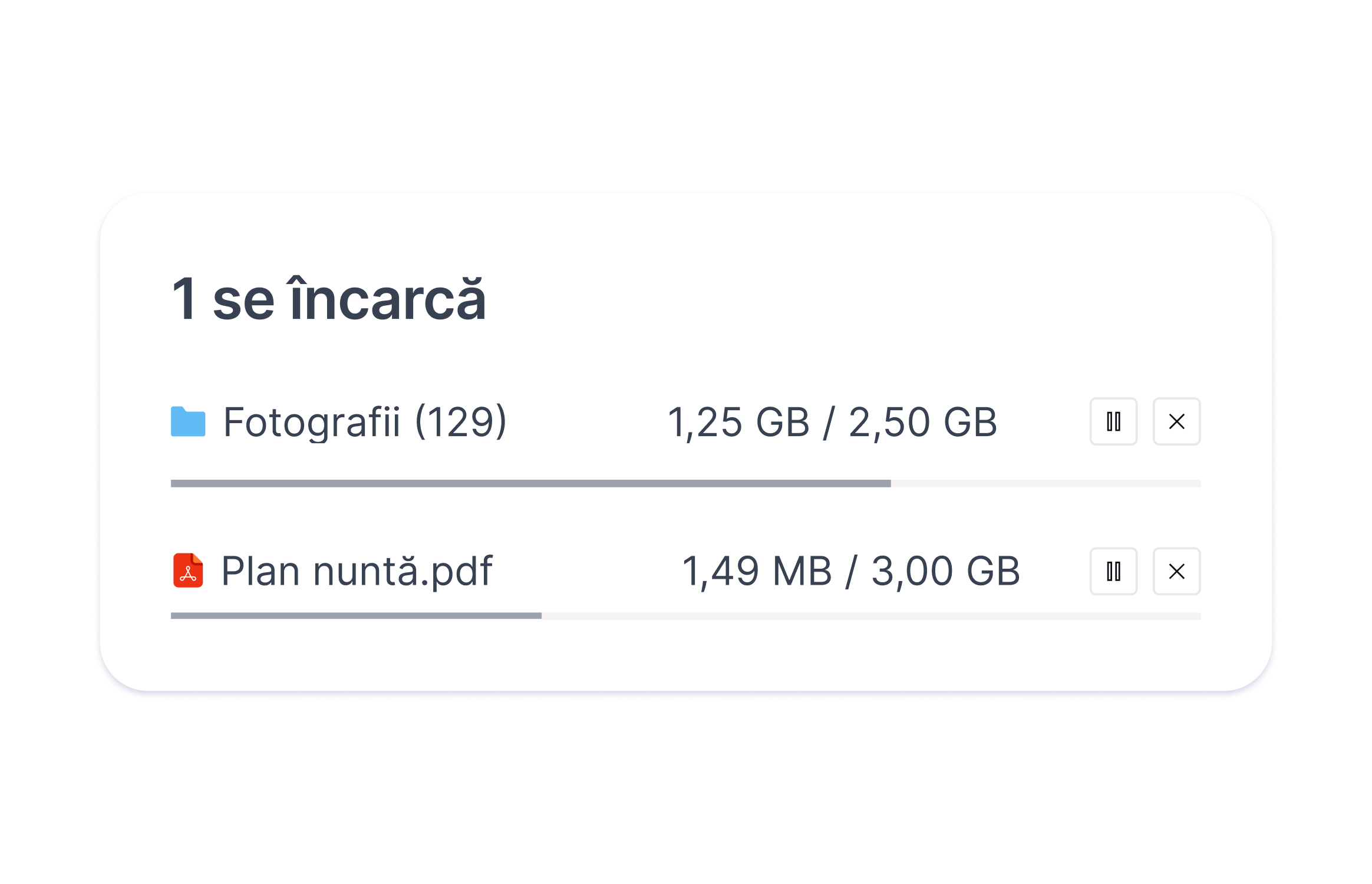The image size is (1372, 884).
Task: Click the (129) item count after Fotografii
Action: (x=461, y=422)
